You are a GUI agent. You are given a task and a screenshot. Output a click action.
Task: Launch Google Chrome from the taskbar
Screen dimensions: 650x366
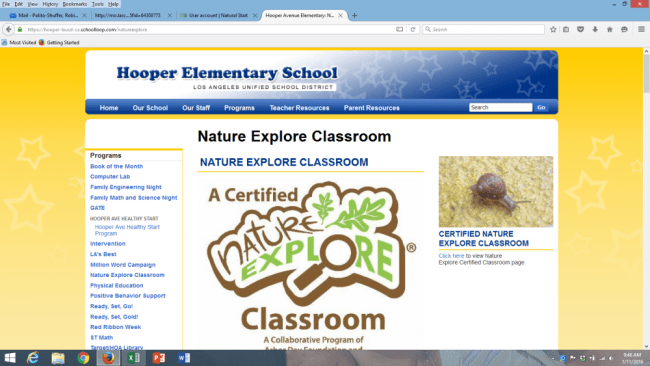coord(83,358)
